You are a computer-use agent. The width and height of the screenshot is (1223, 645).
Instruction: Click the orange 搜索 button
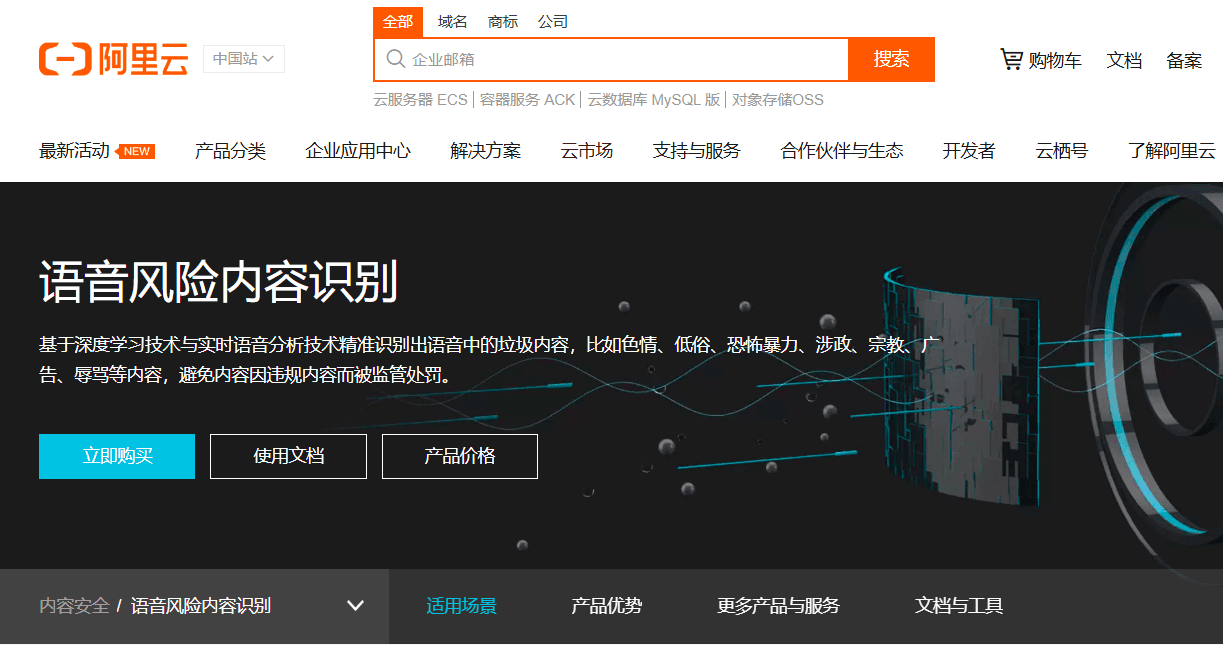(x=891, y=59)
